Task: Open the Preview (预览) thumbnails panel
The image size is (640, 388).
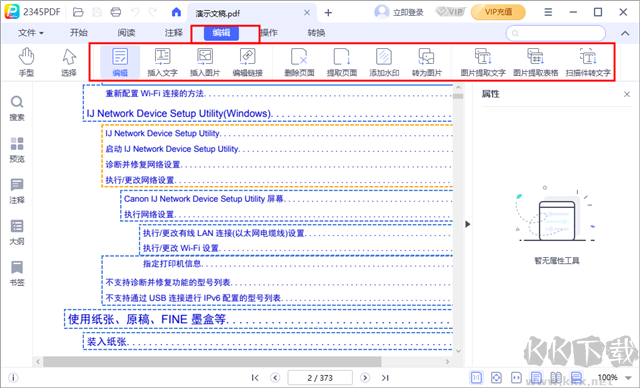Action: (17, 150)
